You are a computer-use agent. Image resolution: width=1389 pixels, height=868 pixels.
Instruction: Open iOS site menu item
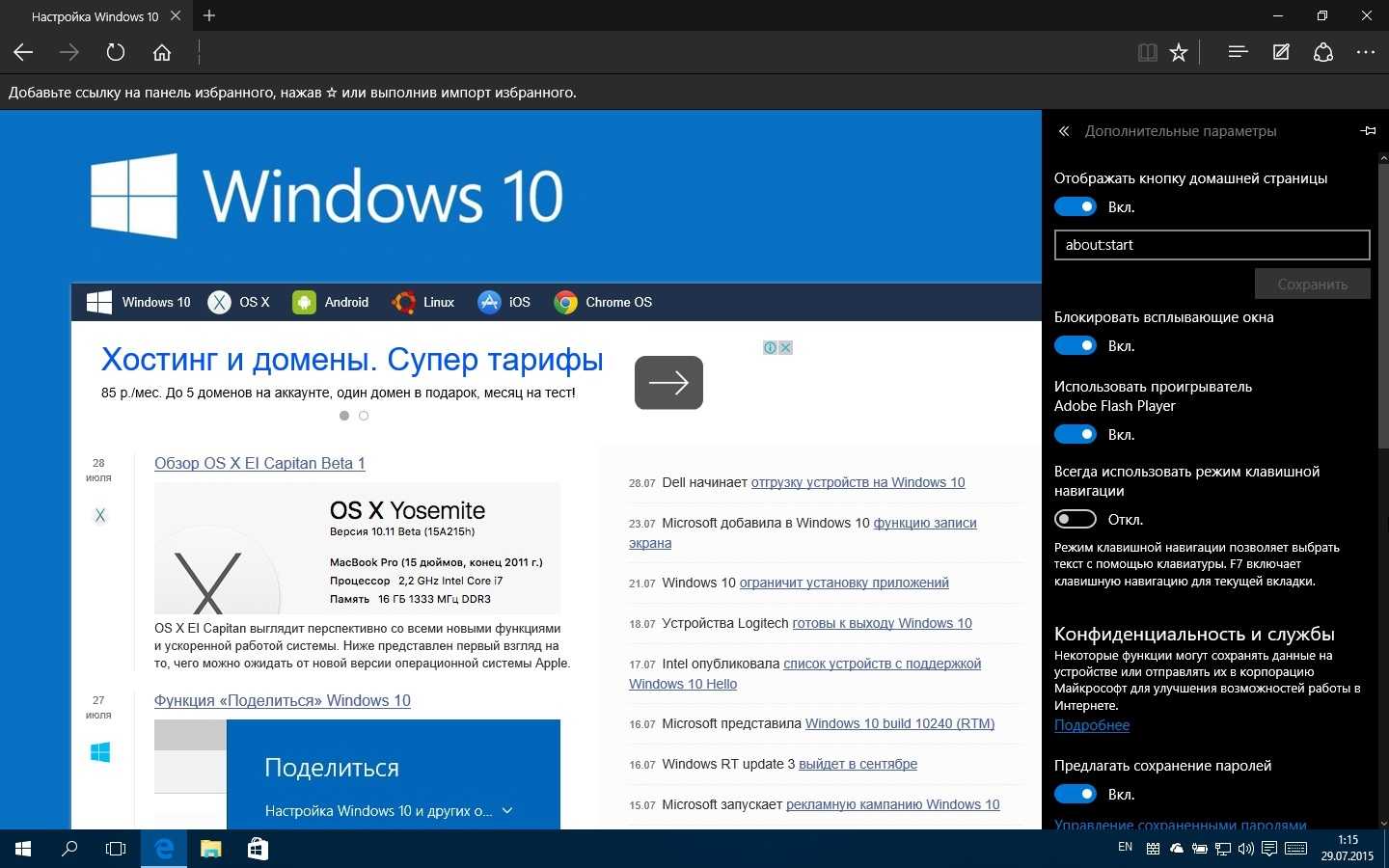(x=504, y=302)
